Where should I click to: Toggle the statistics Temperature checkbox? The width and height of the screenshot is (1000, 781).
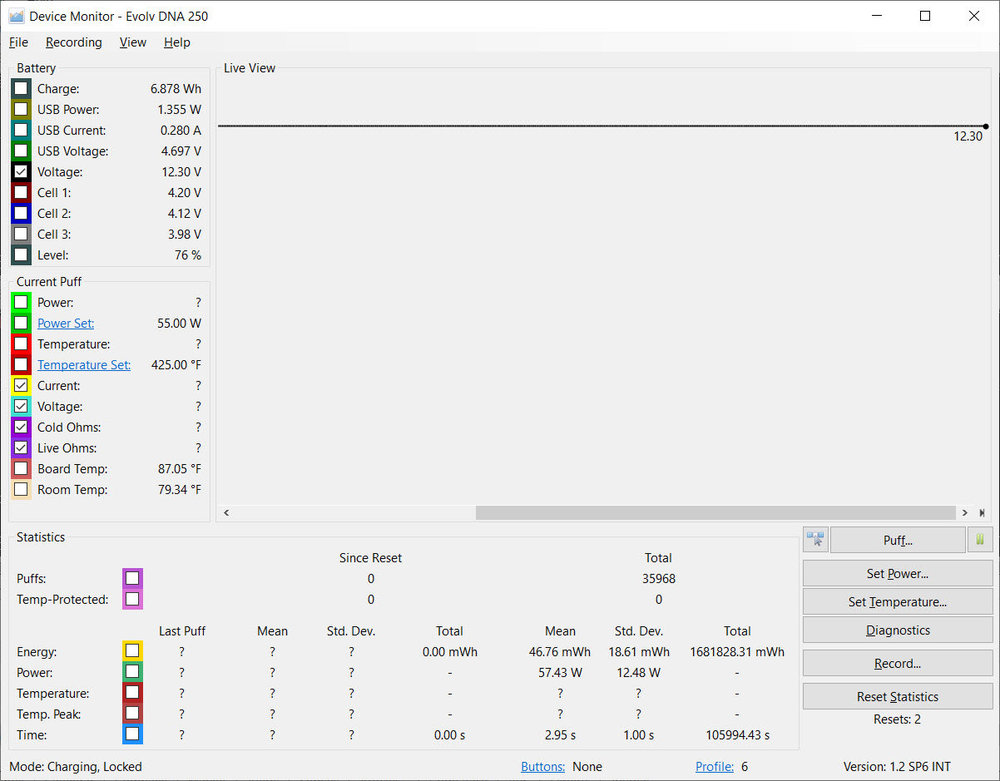click(x=133, y=692)
